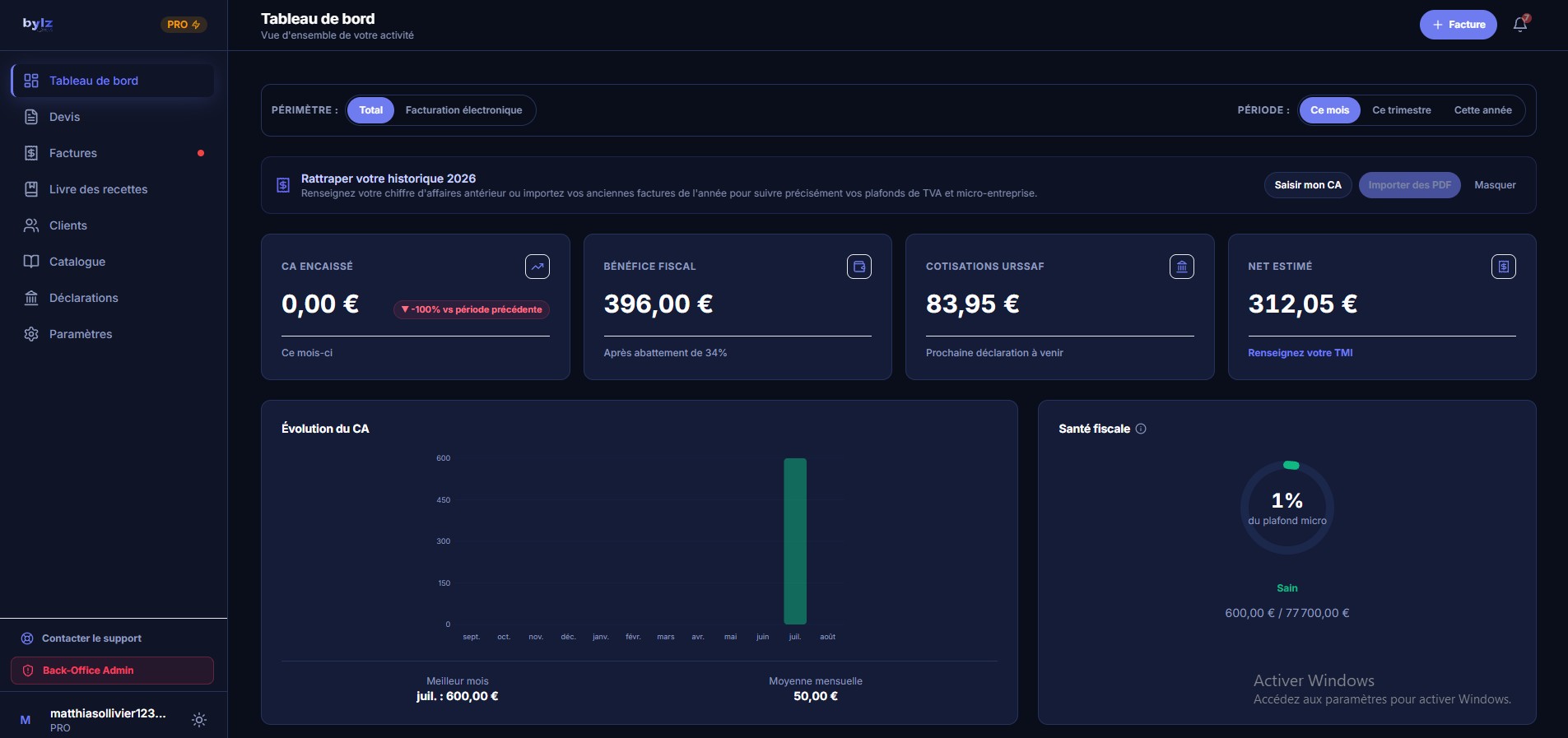Image resolution: width=1568 pixels, height=738 pixels.
Task: Click the Évolution du CA heading
Action: (325, 429)
